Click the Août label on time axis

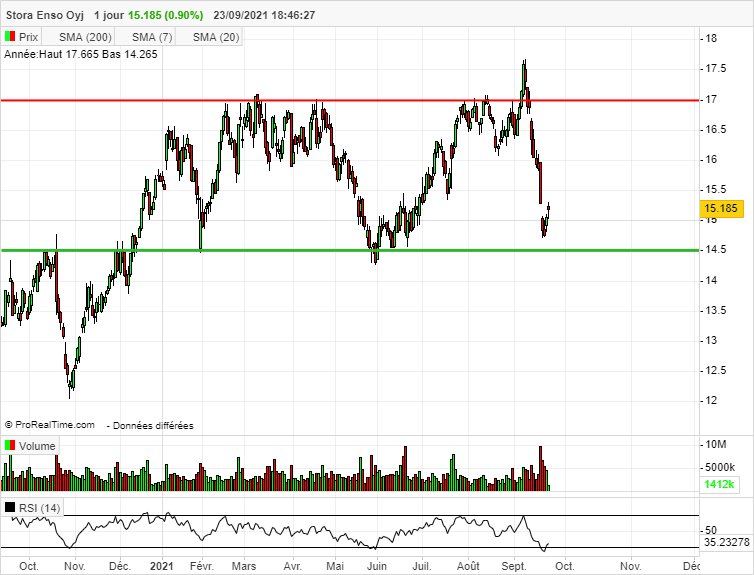click(468, 566)
